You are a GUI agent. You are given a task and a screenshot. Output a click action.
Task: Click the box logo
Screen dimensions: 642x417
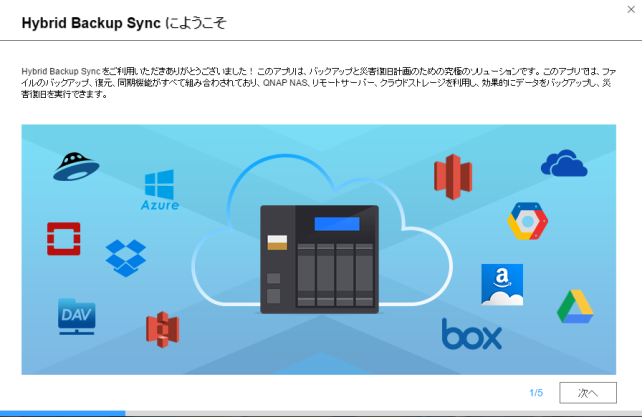click(x=472, y=334)
